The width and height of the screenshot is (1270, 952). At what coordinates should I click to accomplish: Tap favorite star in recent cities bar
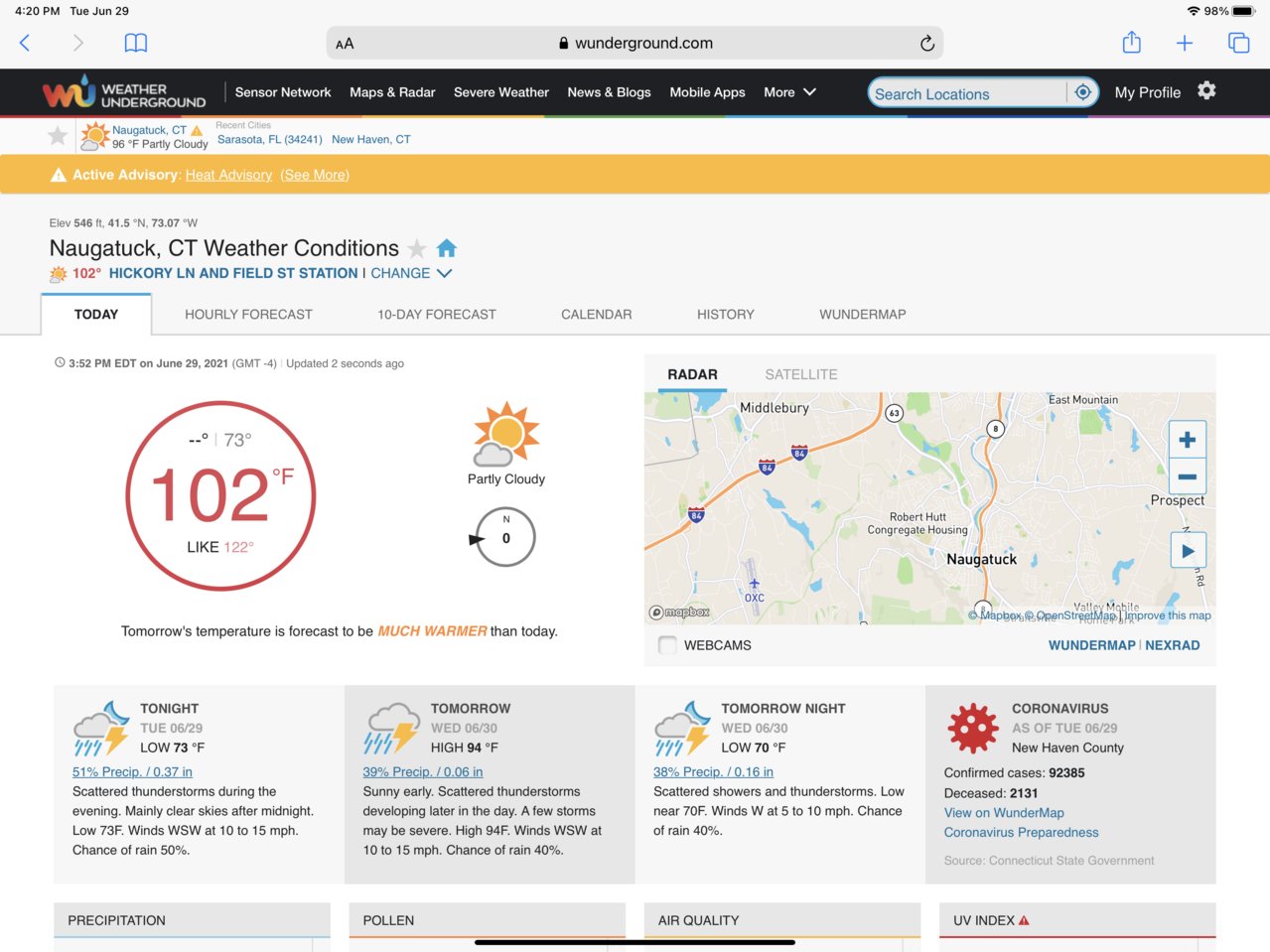tap(58, 136)
